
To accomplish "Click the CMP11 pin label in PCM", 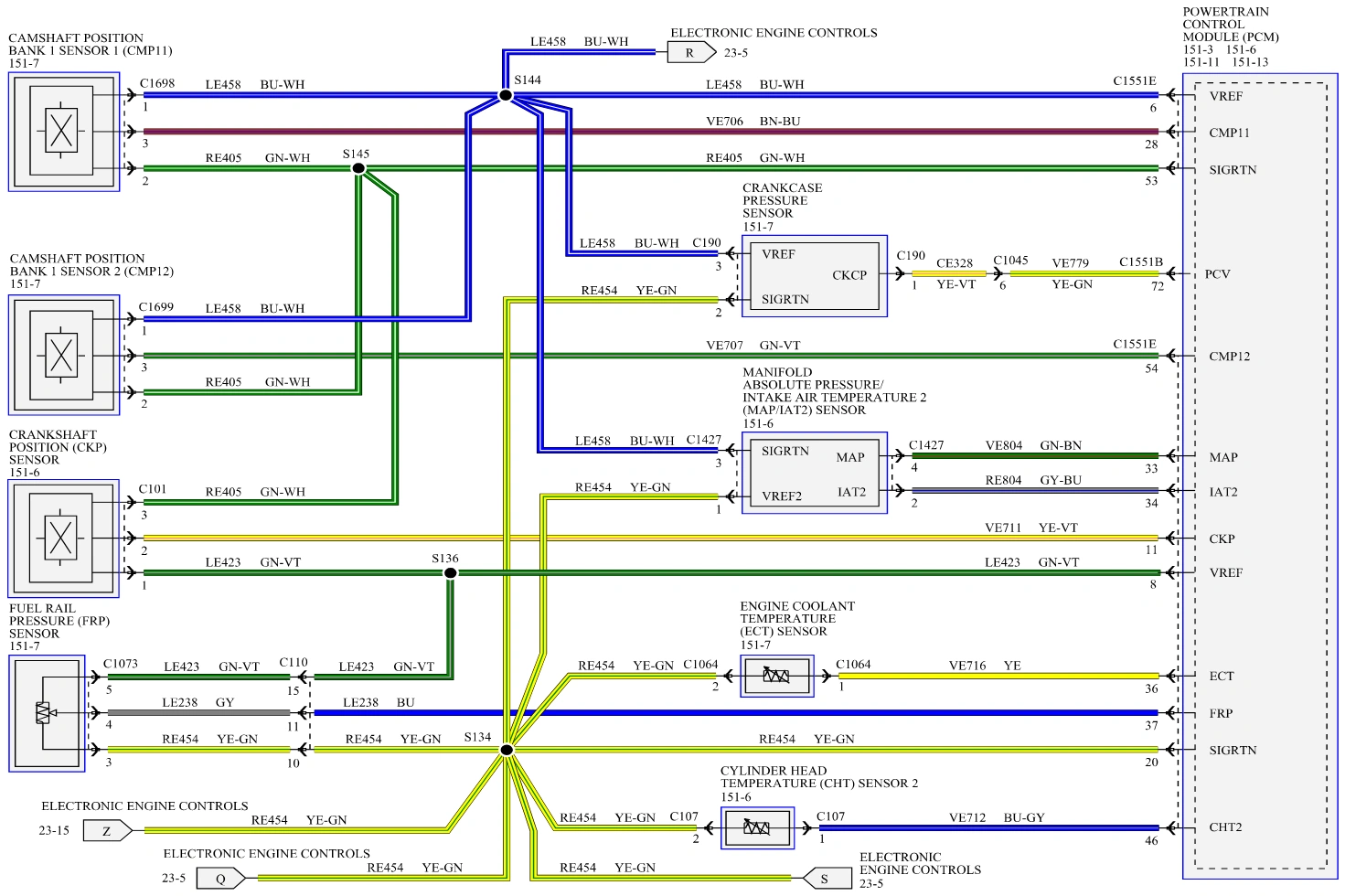I will pyautogui.click(x=1229, y=133).
